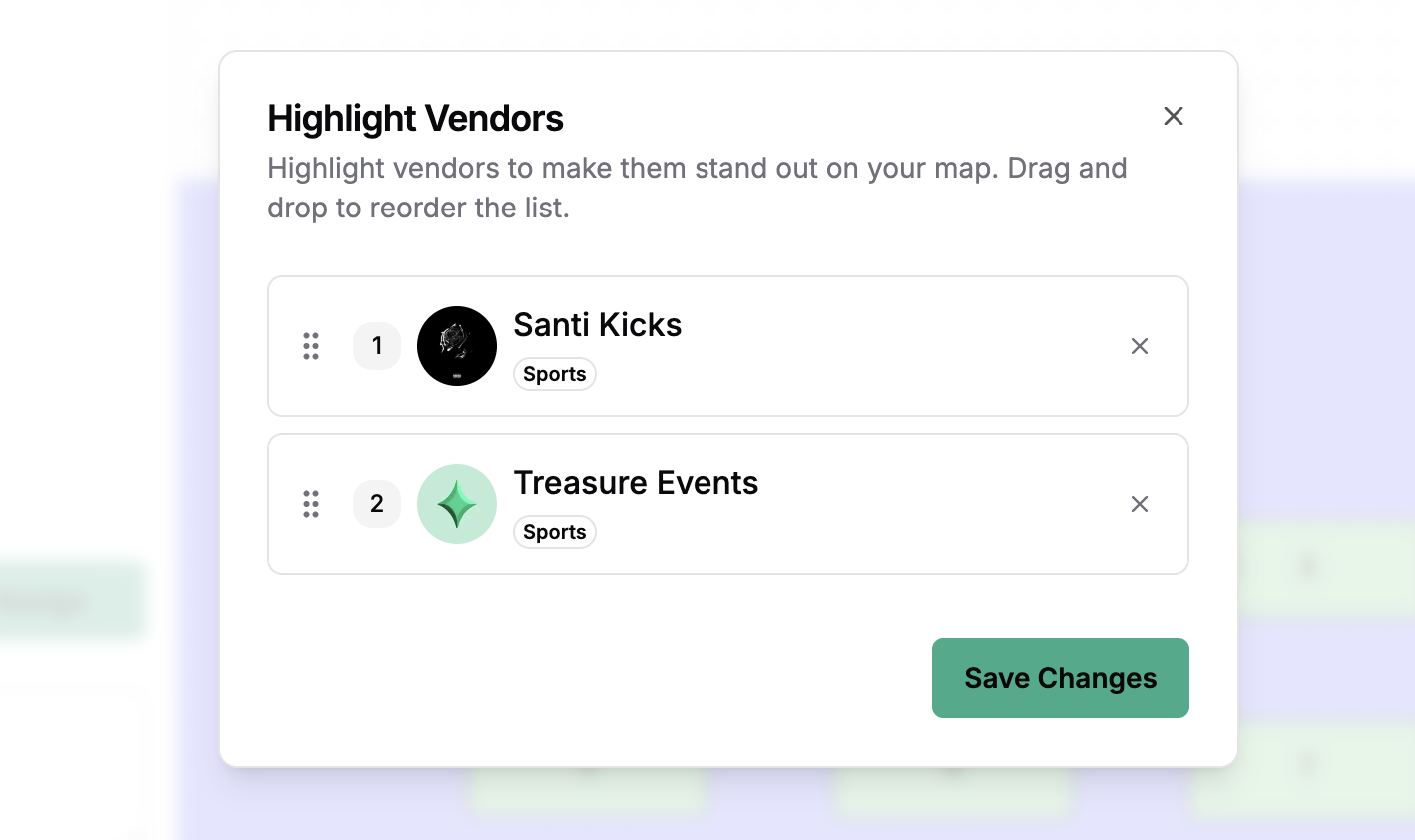Image resolution: width=1415 pixels, height=840 pixels.
Task: Click the drag handle for Treasure Events
Action: (x=310, y=504)
